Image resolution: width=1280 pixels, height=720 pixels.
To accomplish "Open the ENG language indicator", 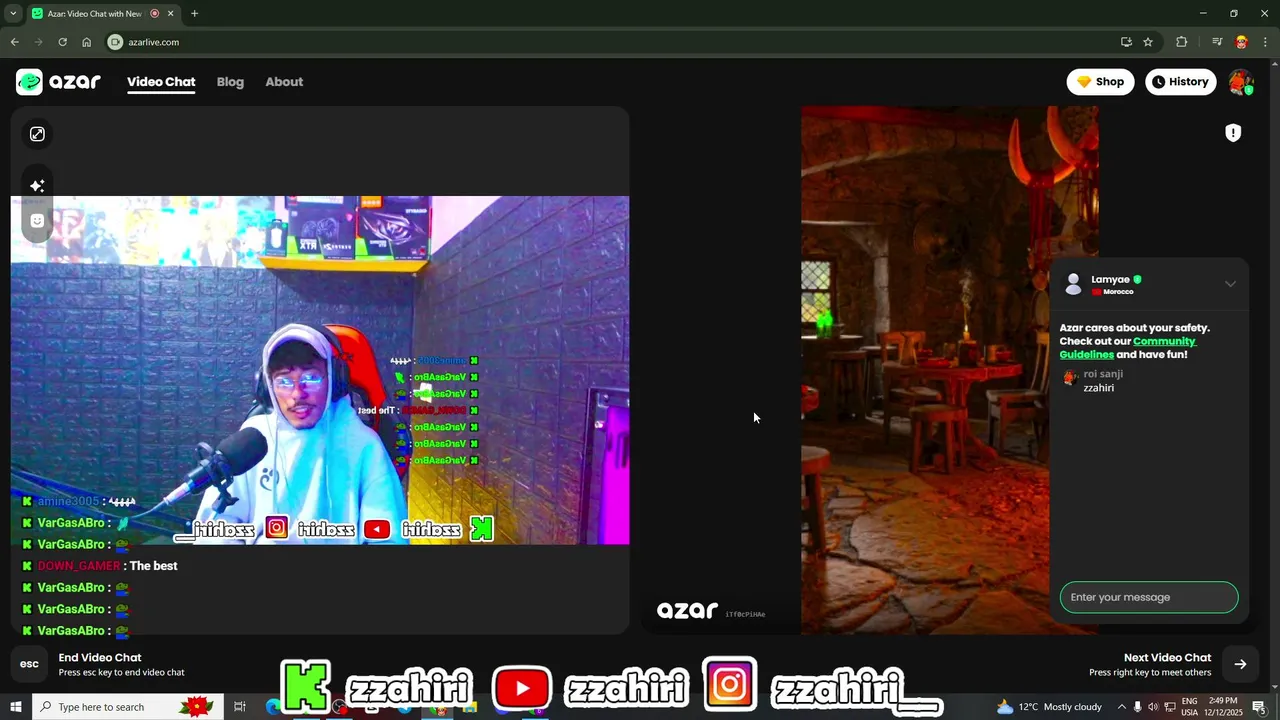I will click(x=1190, y=707).
